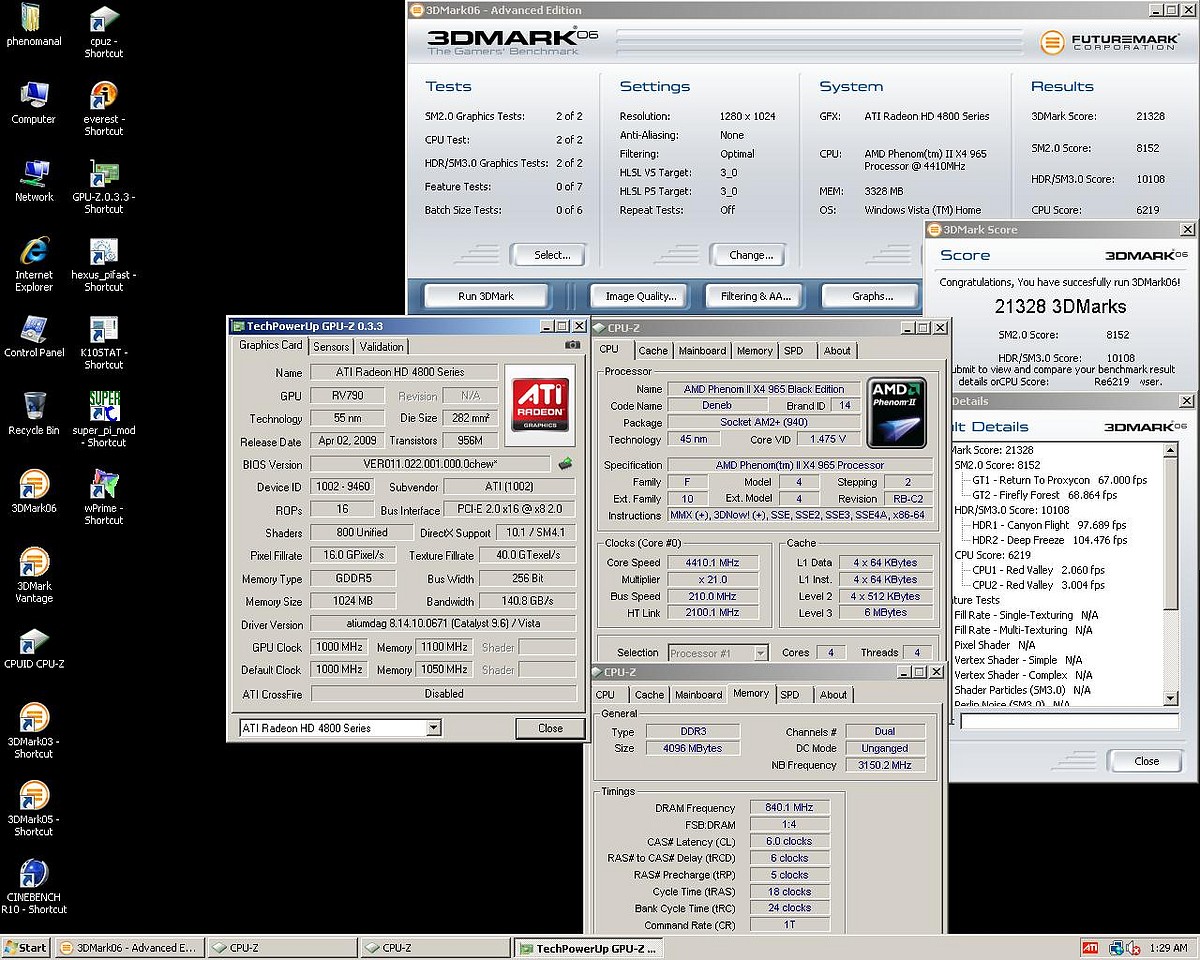Open the super_pi_mod shortcut icon

[104, 408]
